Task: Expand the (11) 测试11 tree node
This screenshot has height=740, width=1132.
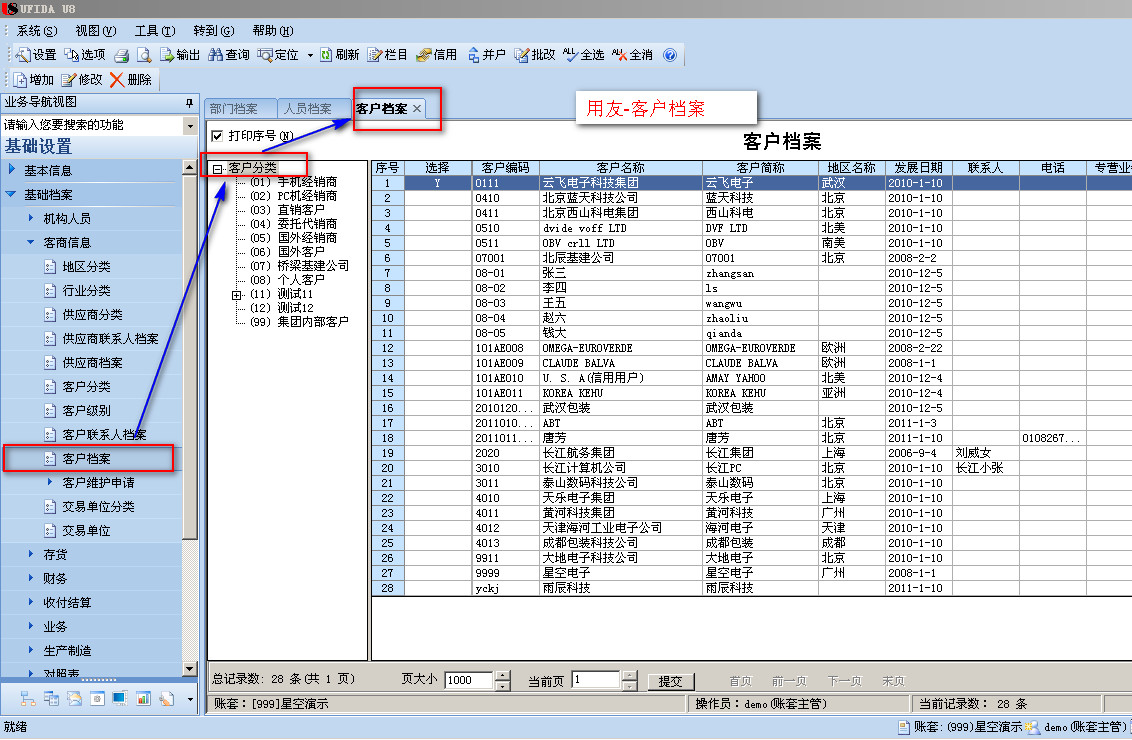Action: point(237,295)
